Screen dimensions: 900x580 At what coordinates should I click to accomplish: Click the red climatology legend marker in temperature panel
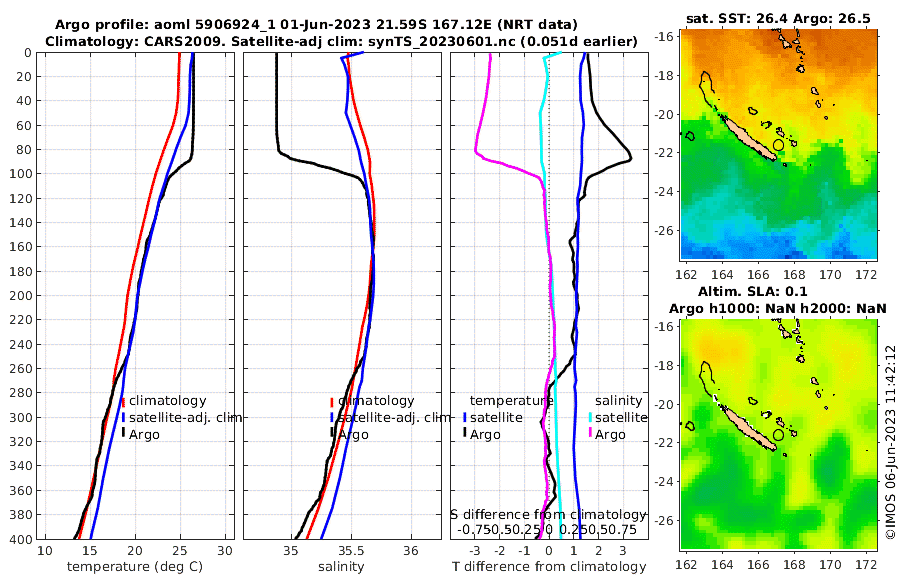123,403
